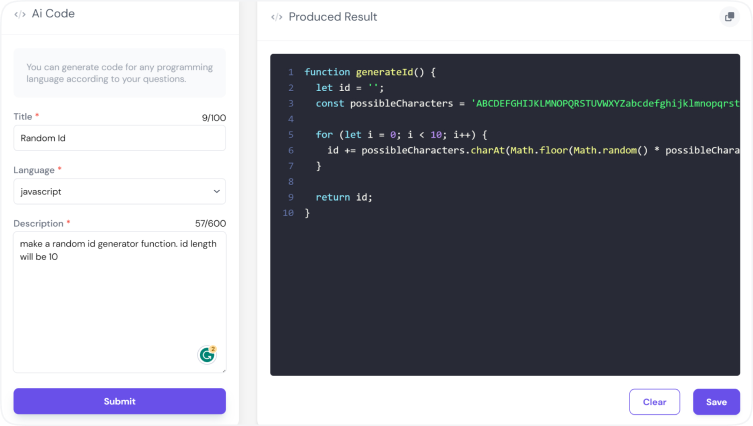Screen dimensions: 753x426
Task: Click the Description textarea resize handle
Action: [222, 369]
